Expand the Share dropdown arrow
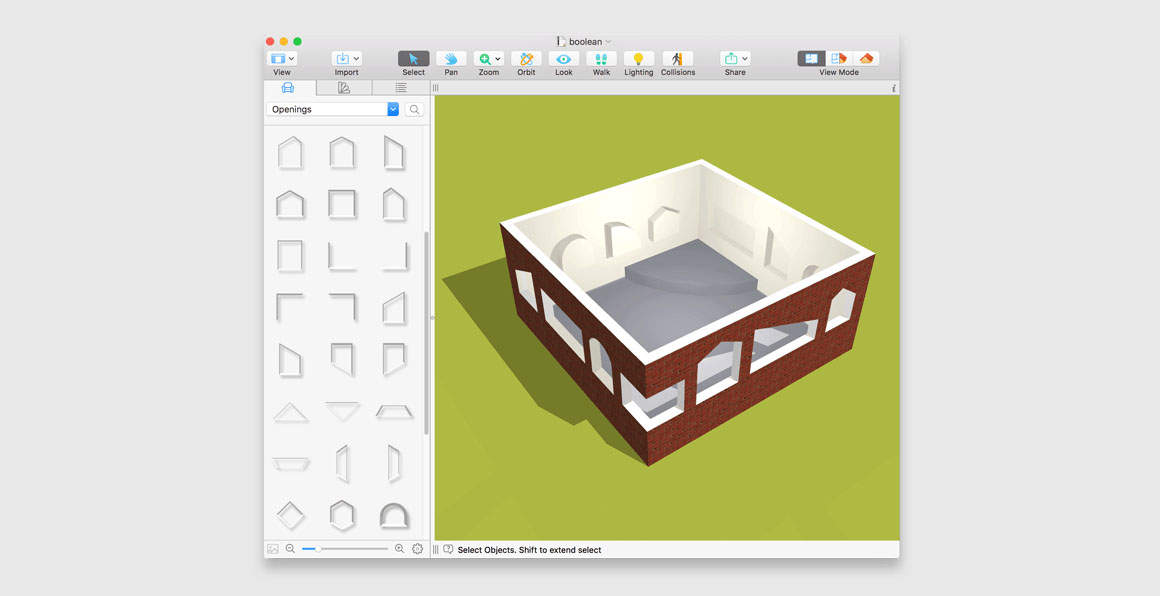 746,59
